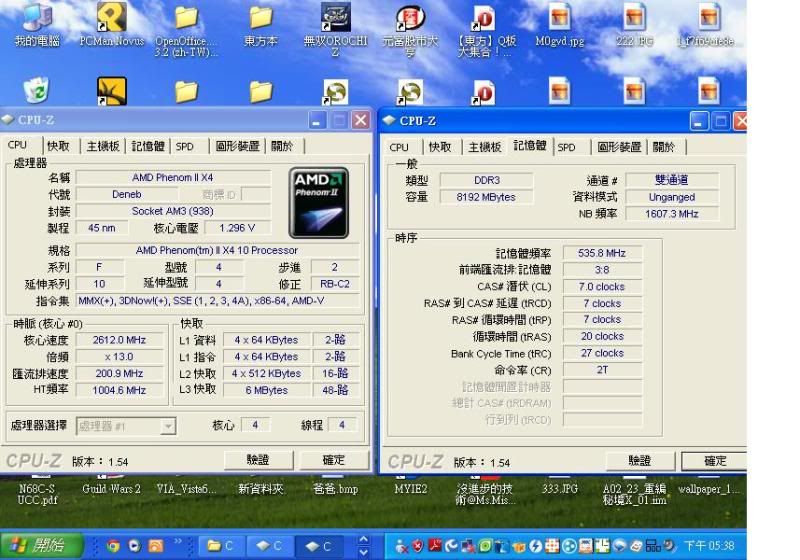Open the 記憶體 tab in left CPU-Z window
This screenshot has height=560, width=800.
coord(148,146)
